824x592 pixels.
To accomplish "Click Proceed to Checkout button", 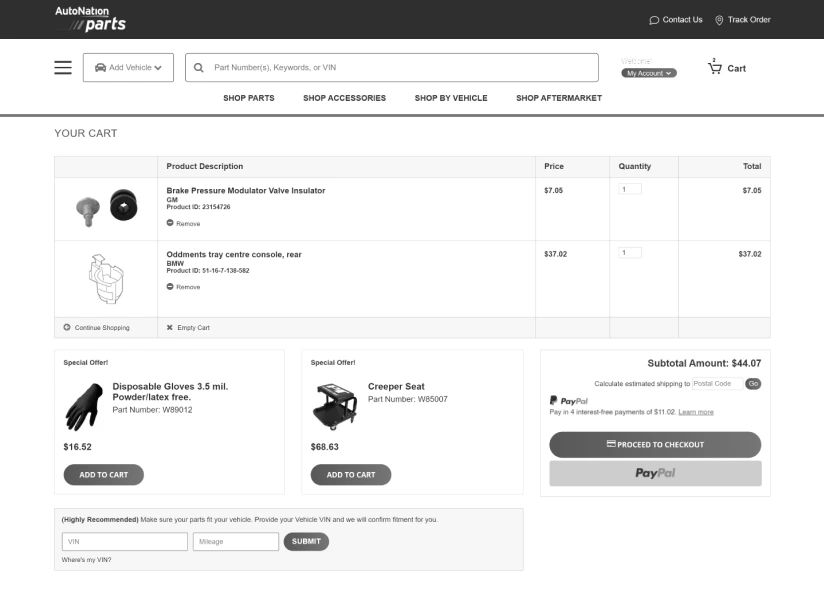I will click(655, 444).
